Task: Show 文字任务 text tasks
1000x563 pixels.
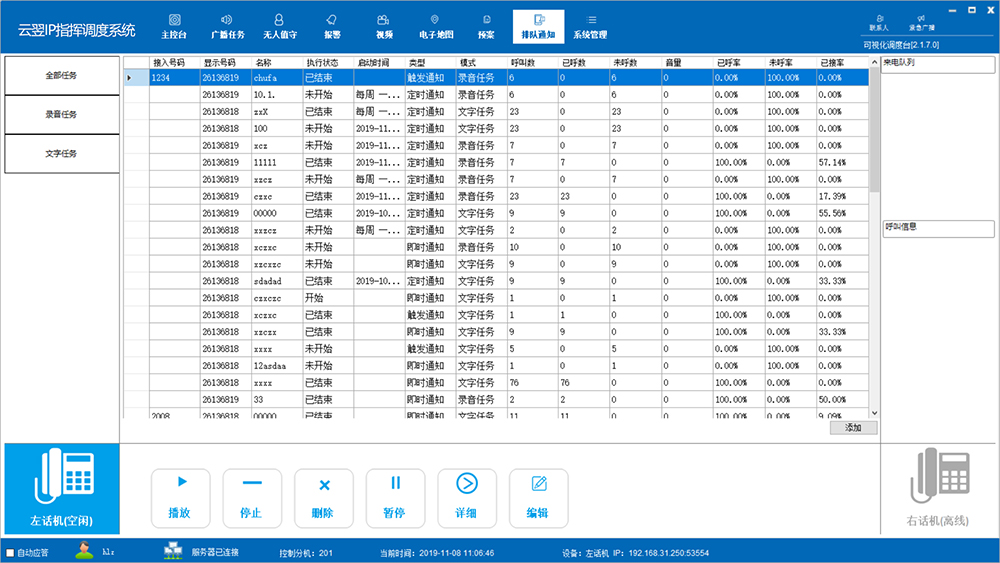Action: point(62,154)
